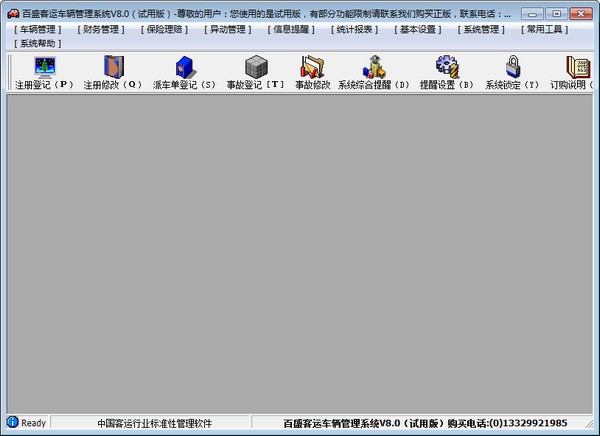Open the 异动管理 menu
Screen dimensions: 600x436
point(228,29)
